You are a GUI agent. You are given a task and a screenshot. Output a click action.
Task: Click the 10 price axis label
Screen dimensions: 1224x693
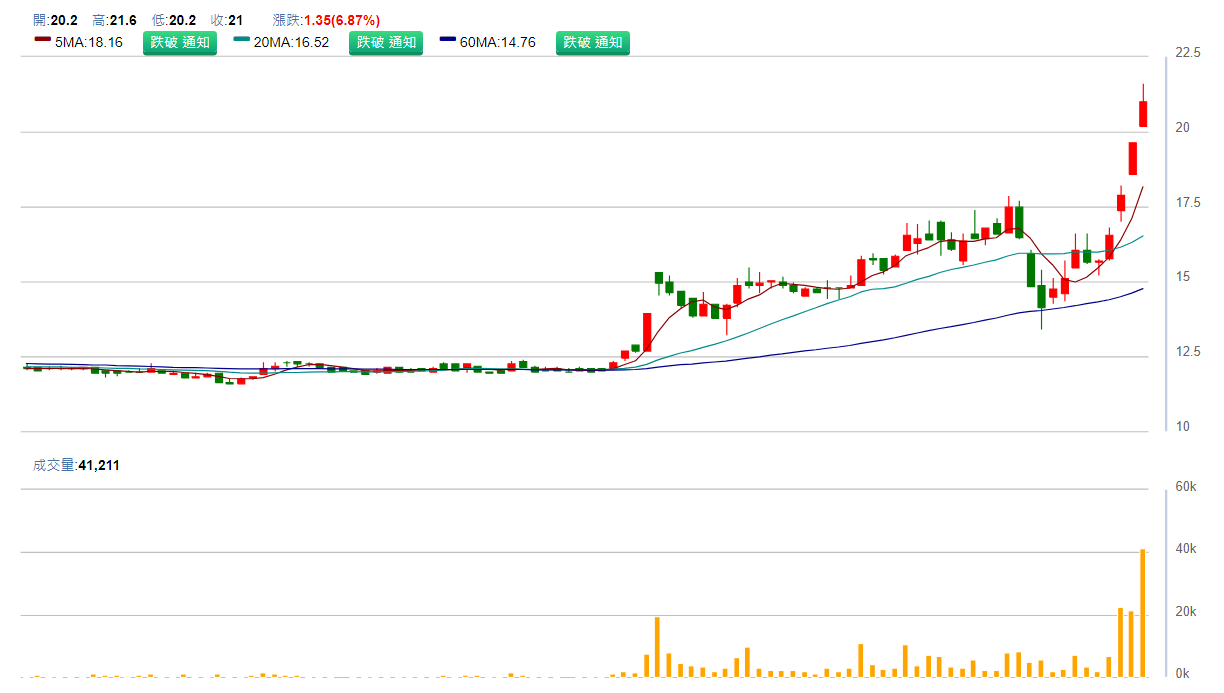(x=1182, y=427)
